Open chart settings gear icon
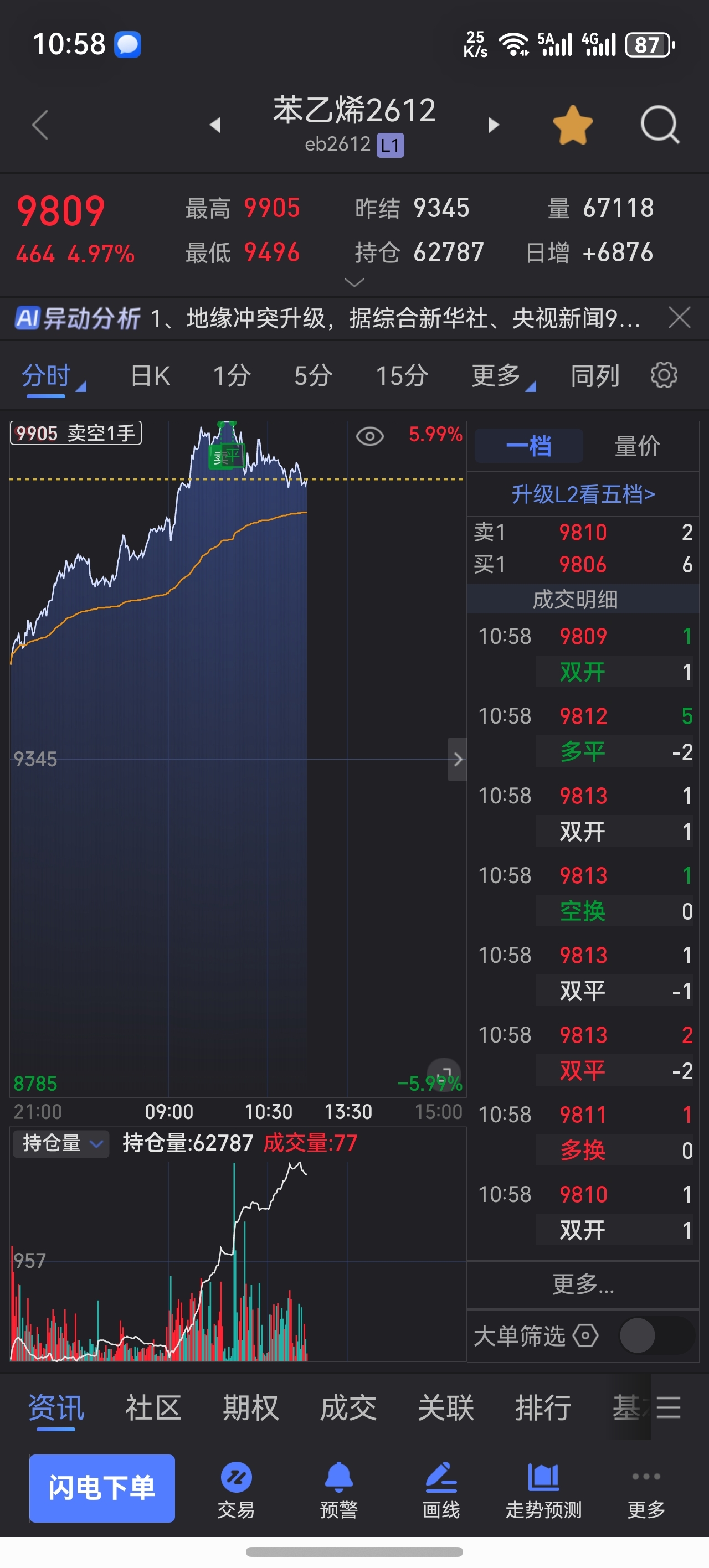 tap(664, 375)
